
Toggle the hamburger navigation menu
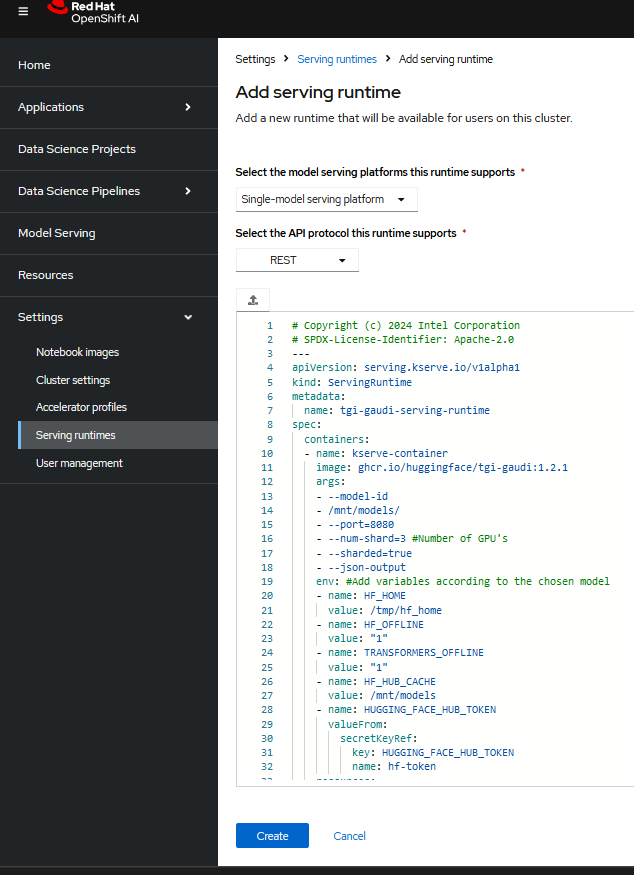tap(23, 11)
